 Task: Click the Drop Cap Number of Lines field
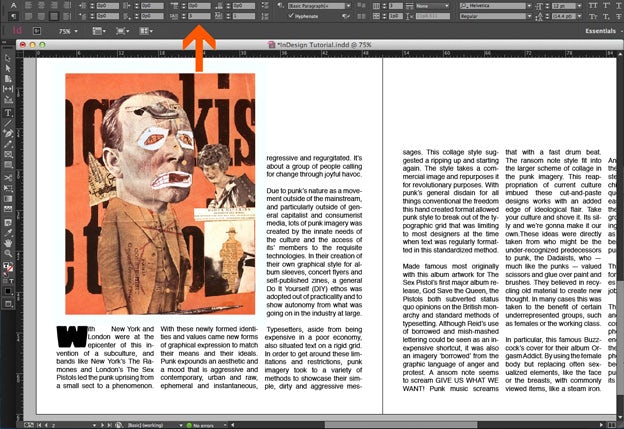coord(199,16)
